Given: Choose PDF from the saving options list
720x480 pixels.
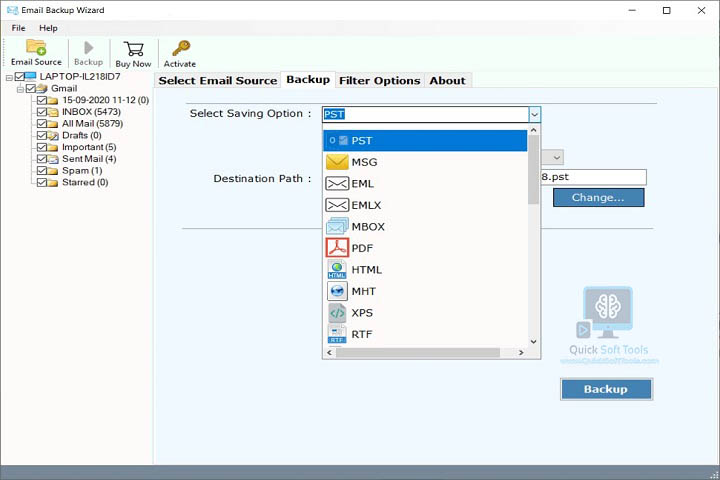Looking at the screenshot, I should tap(425, 248).
